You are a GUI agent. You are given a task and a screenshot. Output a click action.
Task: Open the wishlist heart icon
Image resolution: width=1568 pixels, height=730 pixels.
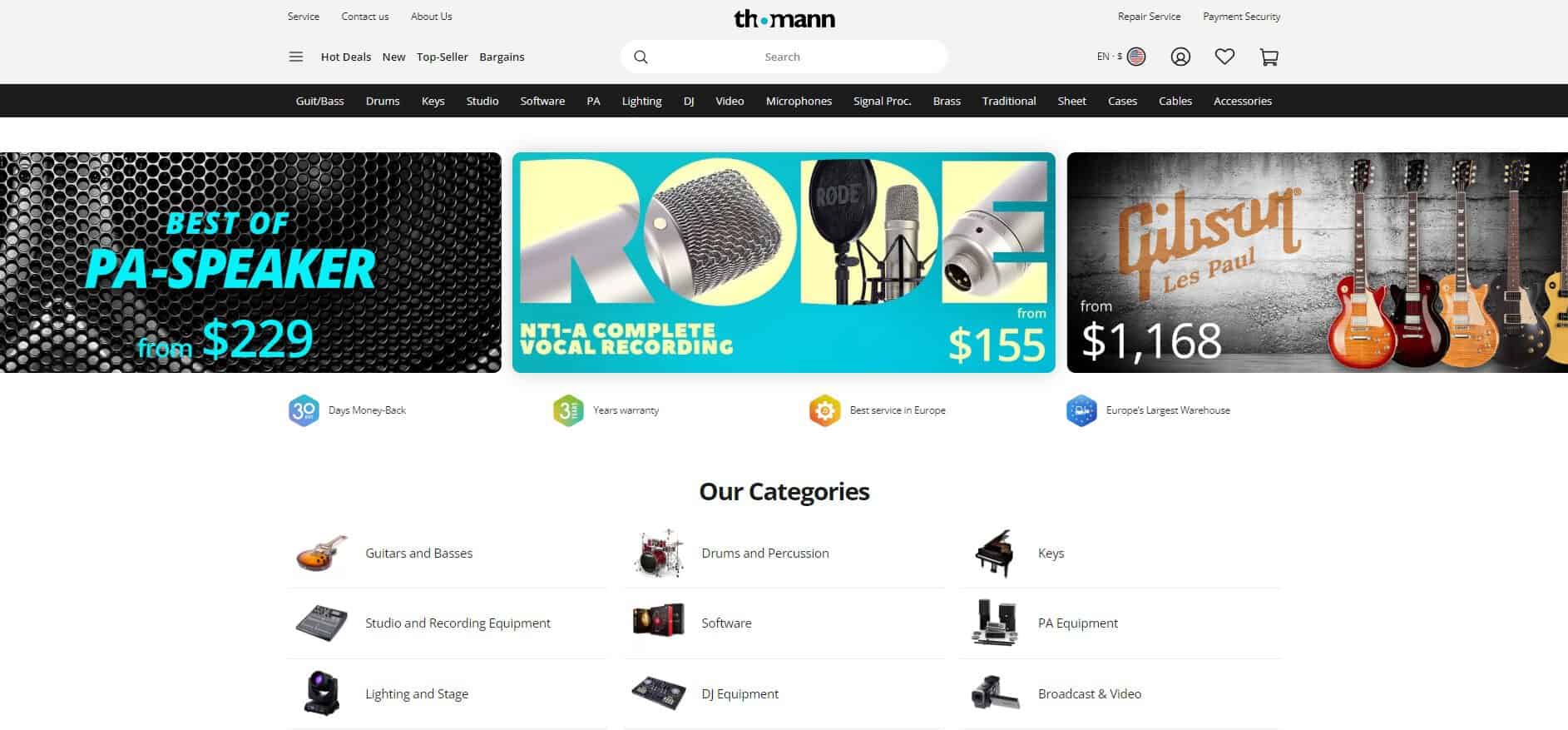pyautogui.click(x=1224, y=57)
